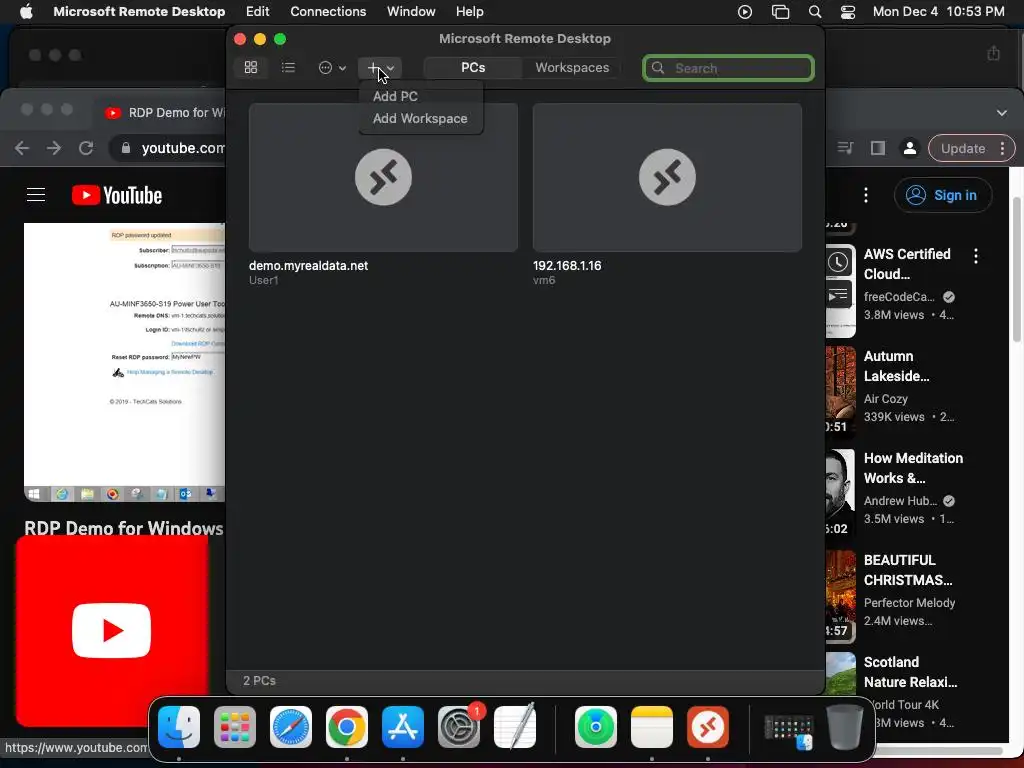Select the Workspaces tab
The height and width of the screenshot is (768, 1024).
coord(572,67)
